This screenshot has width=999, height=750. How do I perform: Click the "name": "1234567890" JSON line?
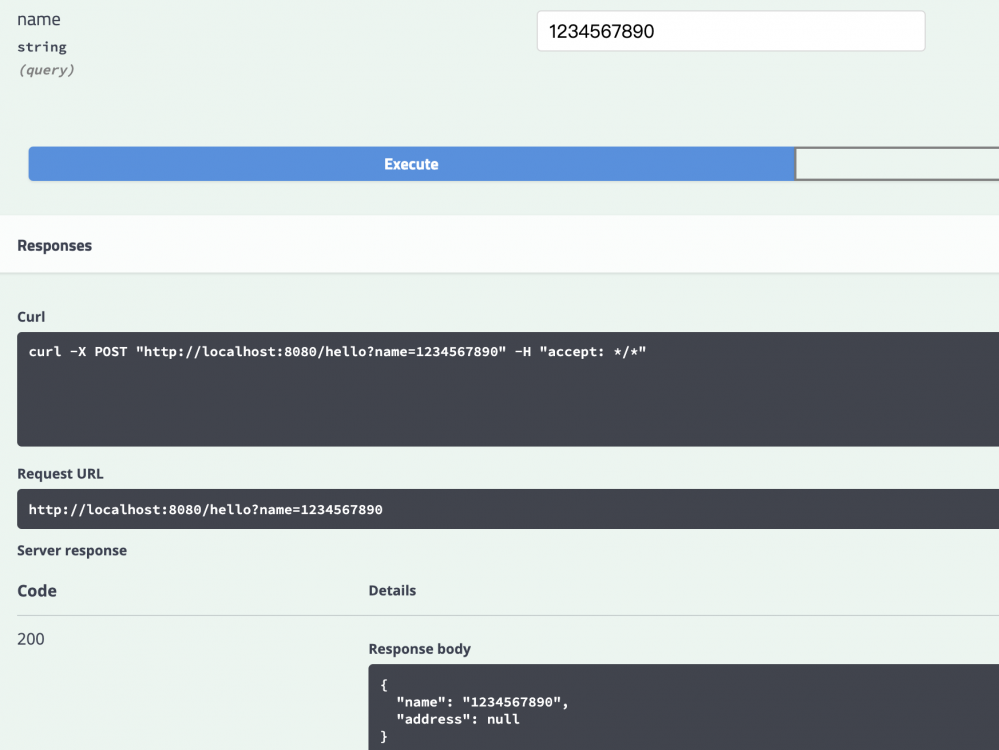482,702
